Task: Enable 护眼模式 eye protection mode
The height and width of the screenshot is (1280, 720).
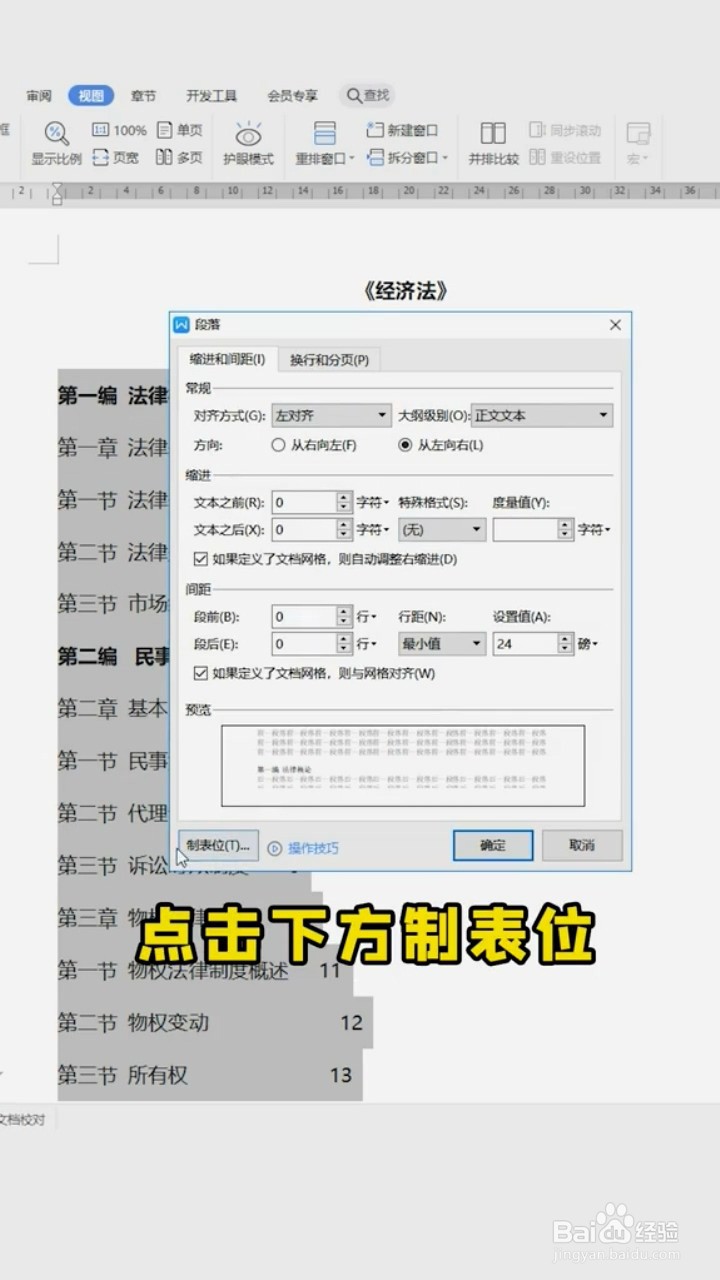Action: tap(248, 144)
